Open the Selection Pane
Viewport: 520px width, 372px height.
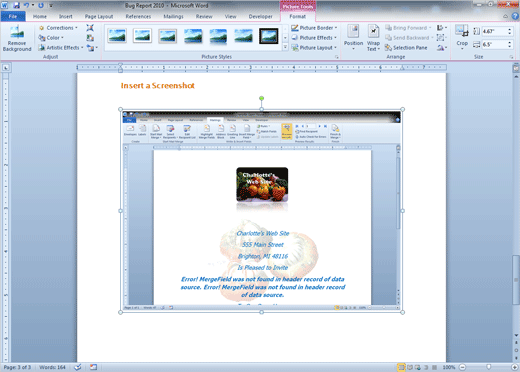[x=406, y=48]
